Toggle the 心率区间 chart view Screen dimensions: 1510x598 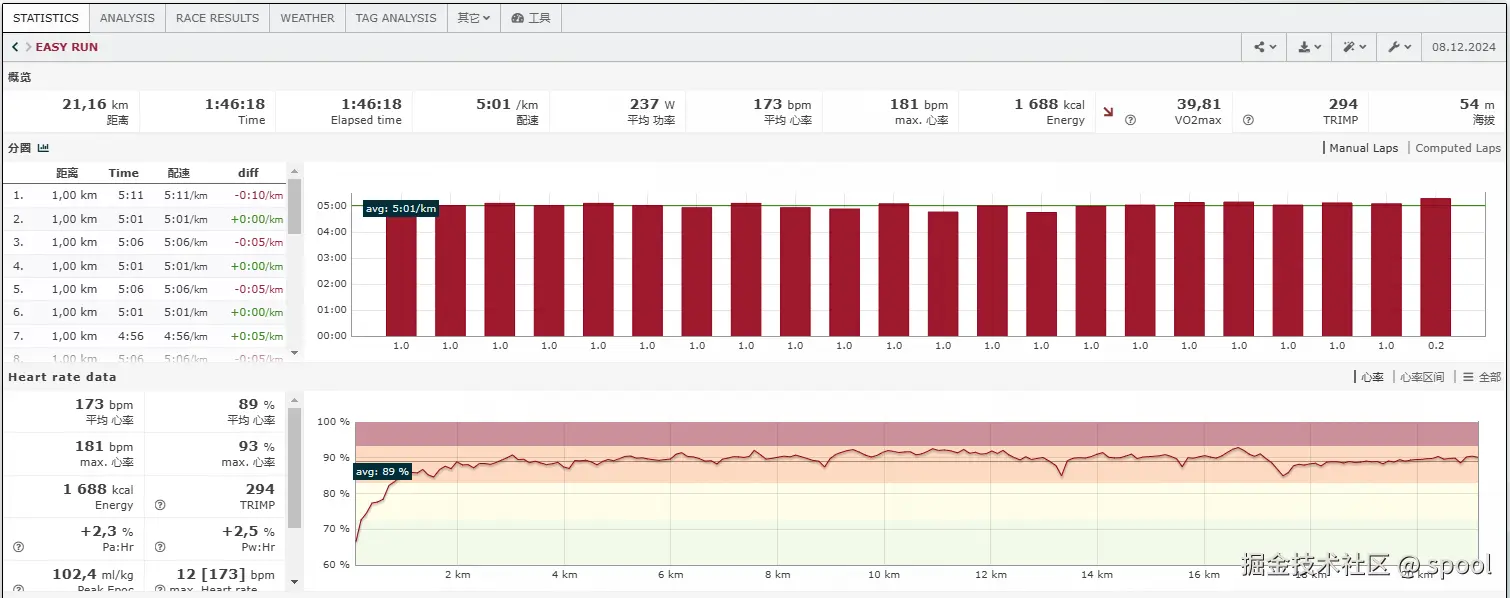click(1421, 377)
